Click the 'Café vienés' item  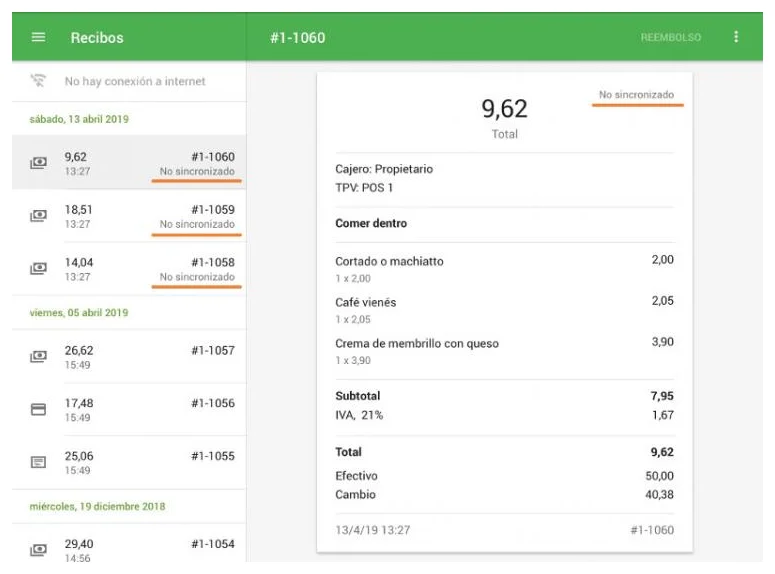click(x=366, y=302)
